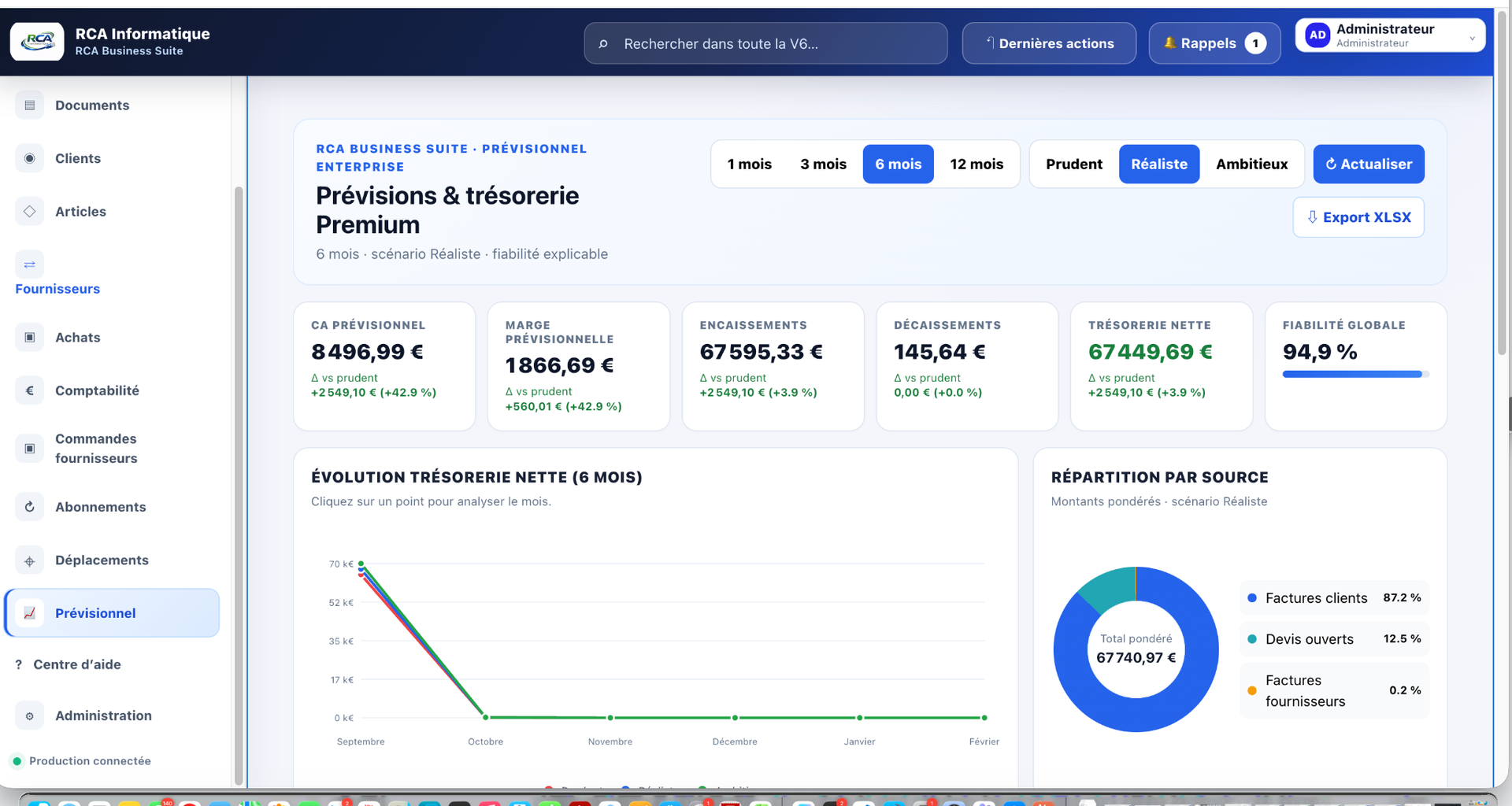Select the 6 mois period

point(899,164)
